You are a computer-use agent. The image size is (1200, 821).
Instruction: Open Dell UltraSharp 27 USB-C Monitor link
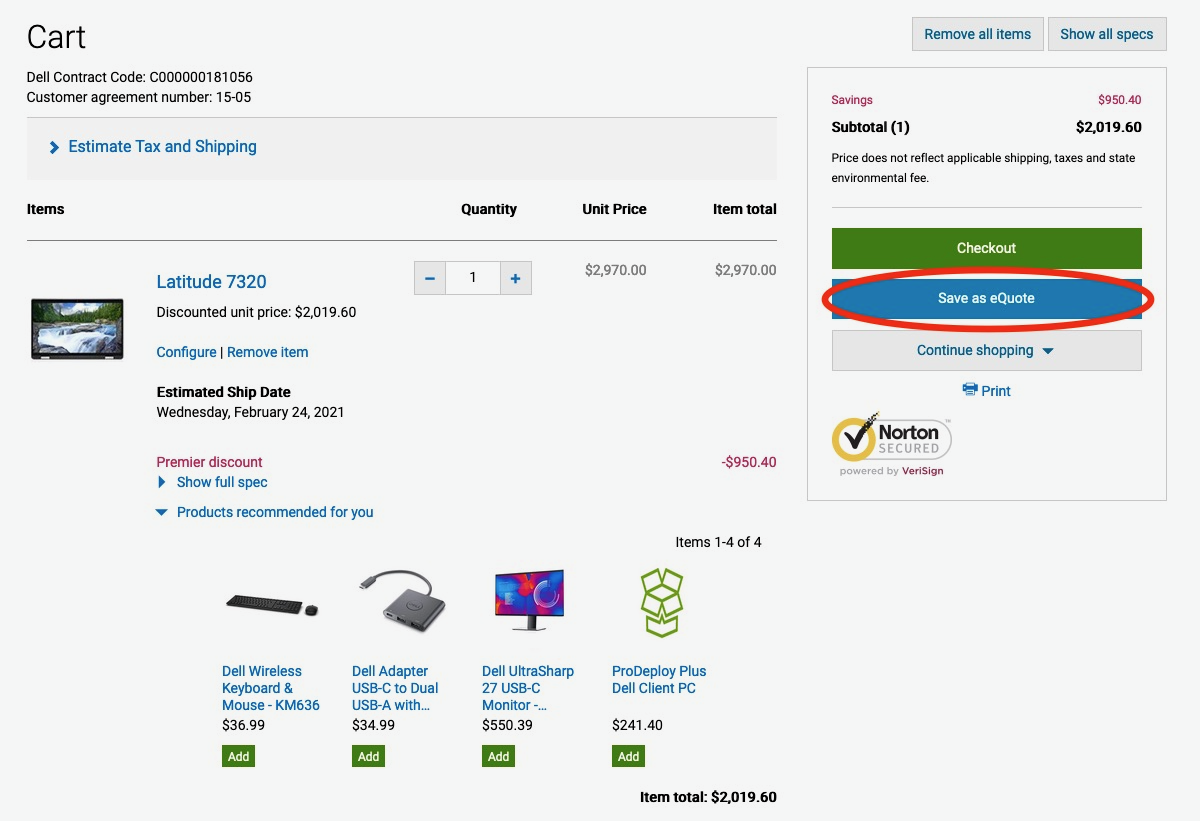click(528, 688)
